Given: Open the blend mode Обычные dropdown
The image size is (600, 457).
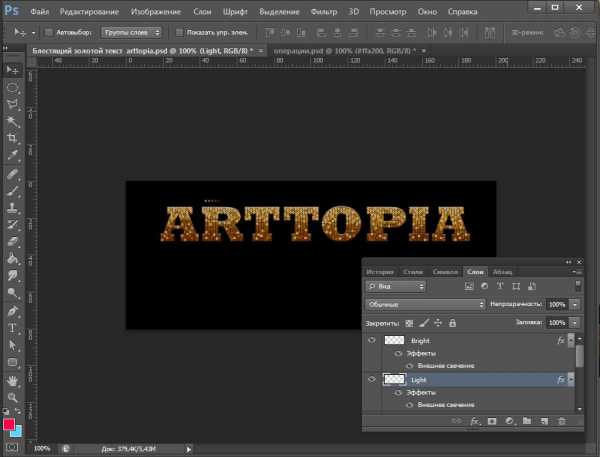Looking at the screenshot, I should pyautogui.click(x=426, y=304).
